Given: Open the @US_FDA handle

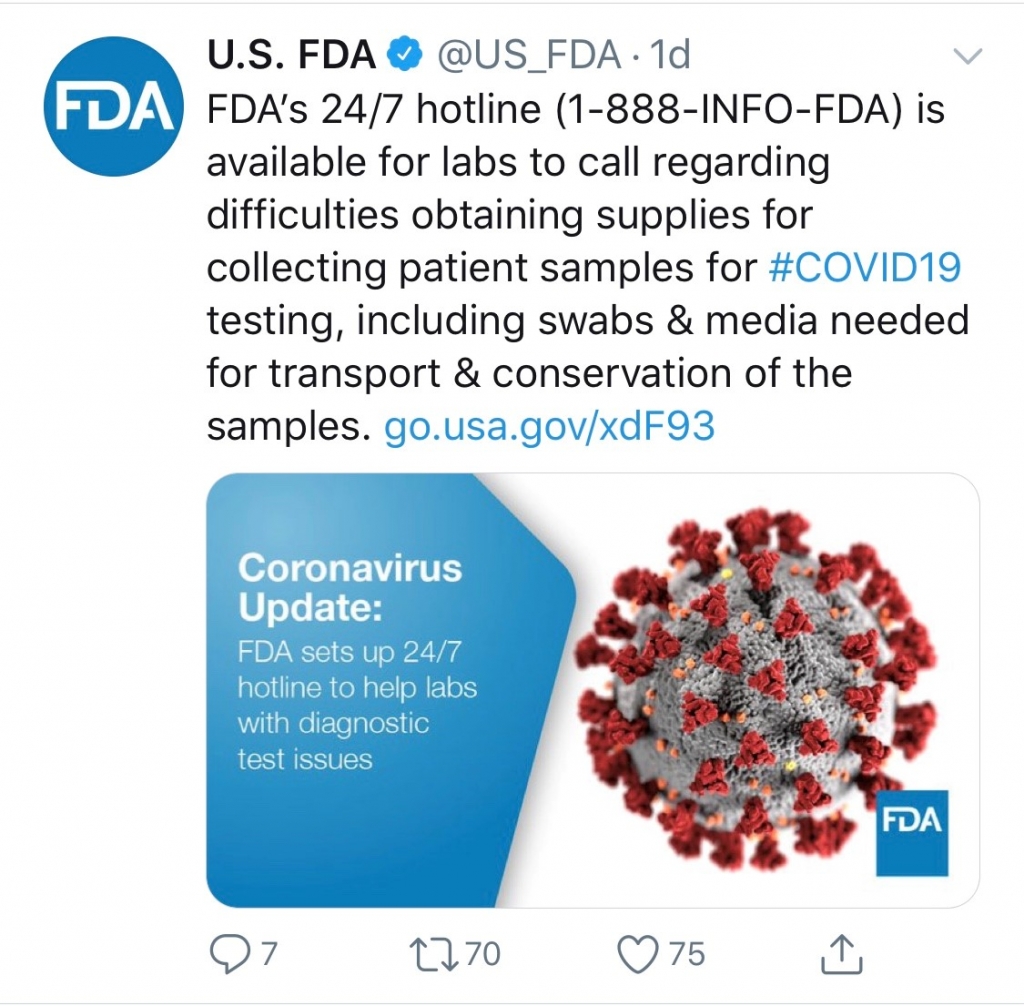Looking at the screenshot, I should [x=527, y=55].
